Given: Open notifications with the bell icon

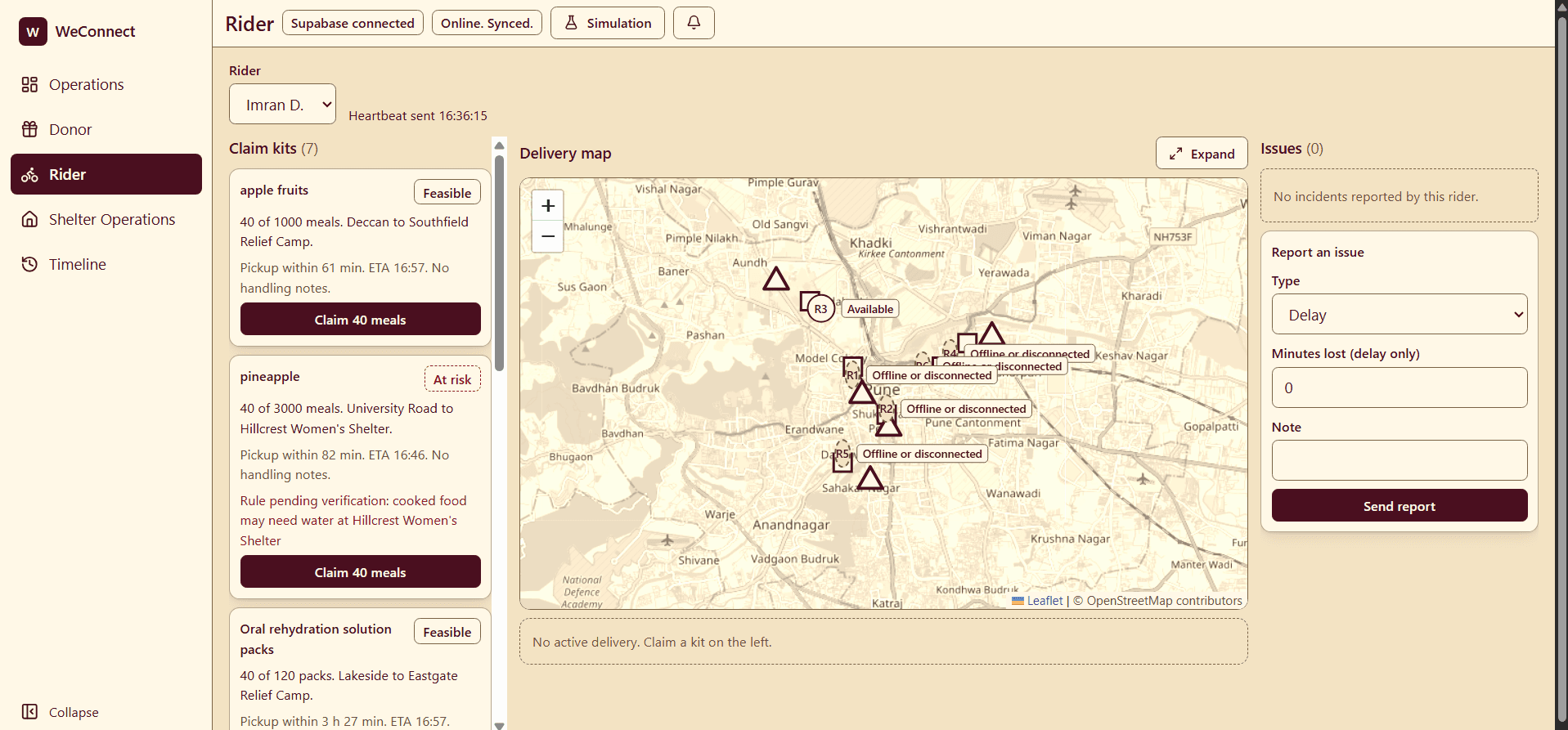Looking at the screenshot, I should [694, 23].
